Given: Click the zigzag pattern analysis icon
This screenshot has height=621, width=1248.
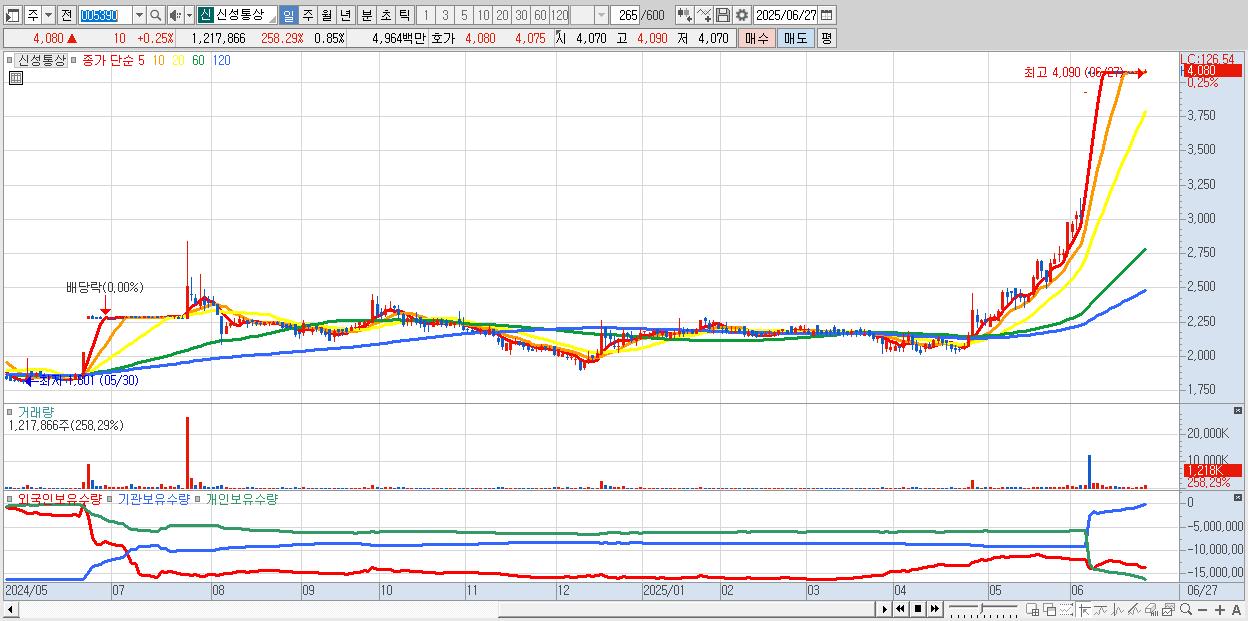Looking at the screenshot, I should (x=1134, y=610).
